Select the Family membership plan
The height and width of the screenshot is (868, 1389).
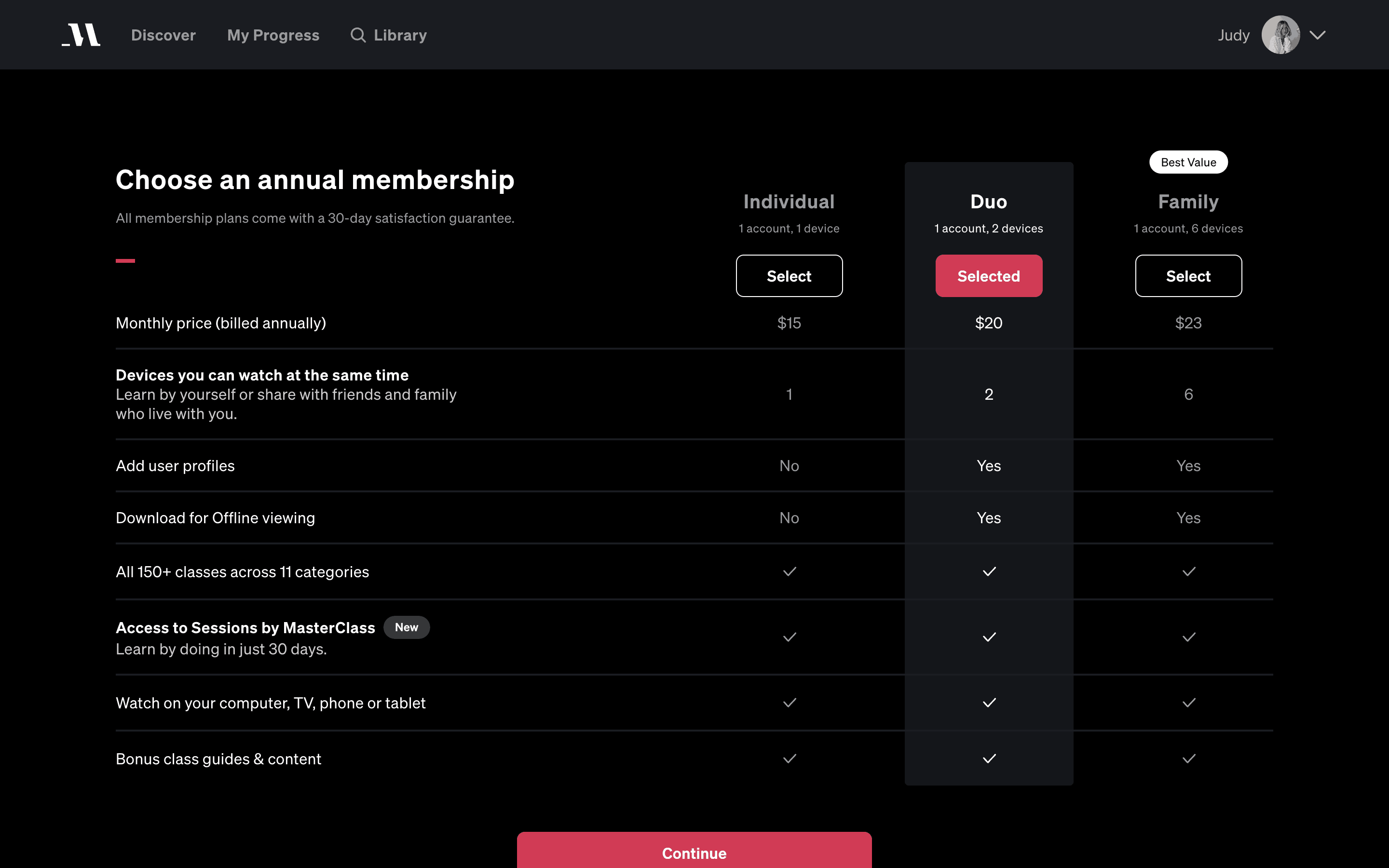(x=1188, y=276)
